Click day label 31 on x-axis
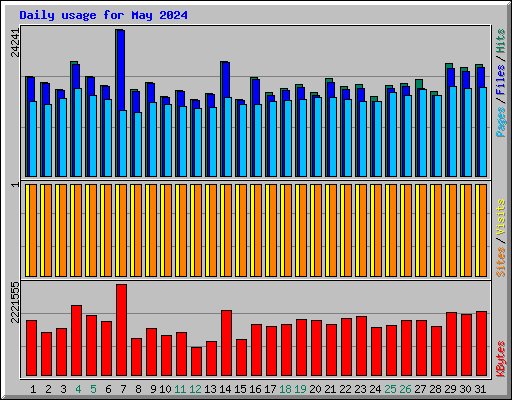This screenshot has height=400, width=512. pyautogui.click(x=480, y=389)
